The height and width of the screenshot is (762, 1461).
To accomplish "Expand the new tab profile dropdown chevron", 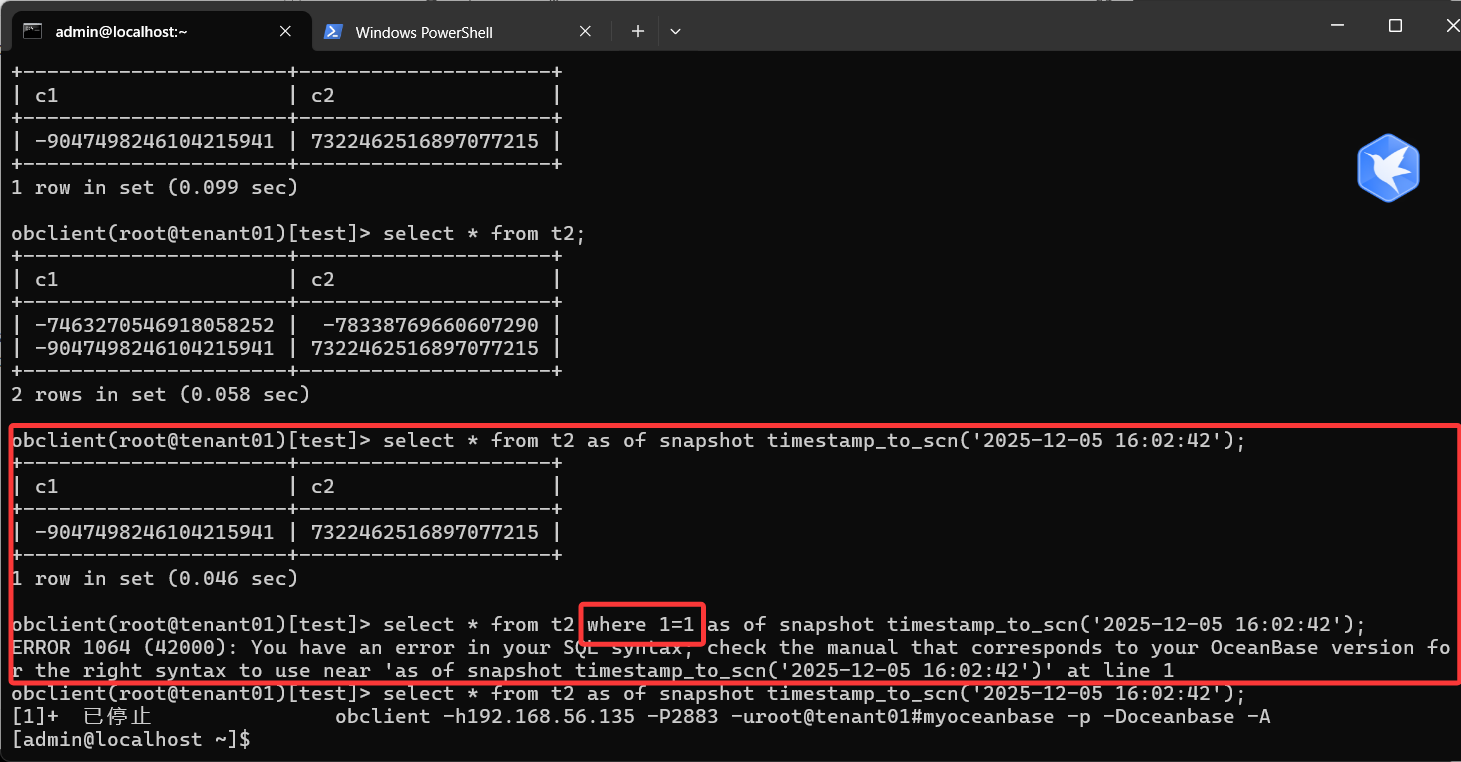I will coord(675,31).
